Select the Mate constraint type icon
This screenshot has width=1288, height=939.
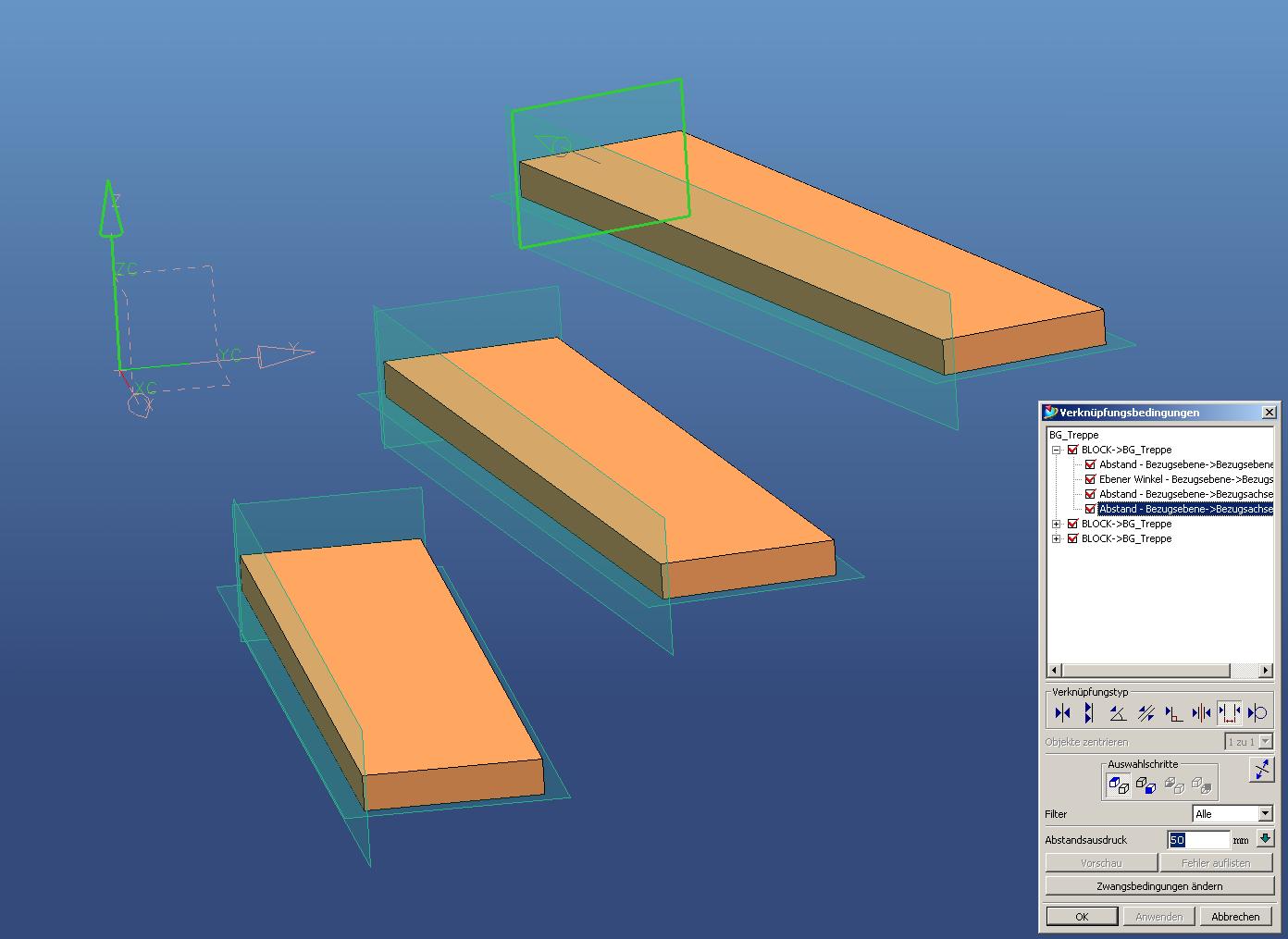(x=1062, y=712)
